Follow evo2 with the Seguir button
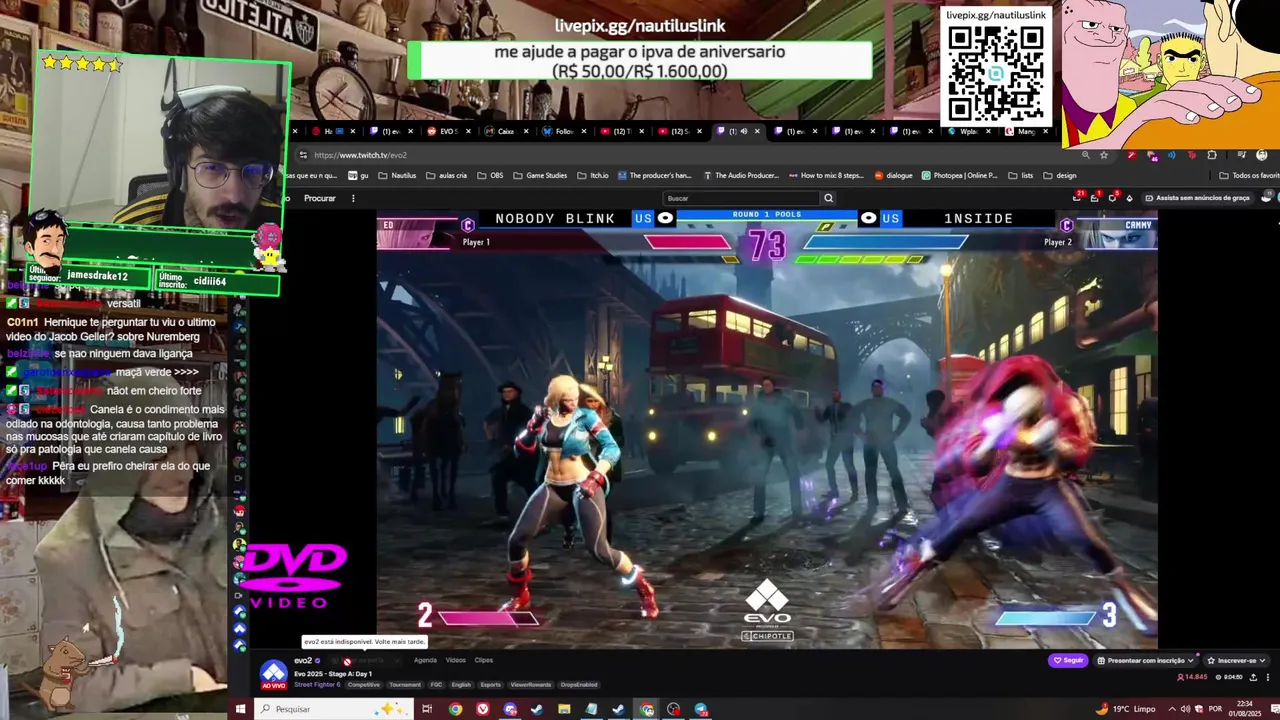 1068,660
